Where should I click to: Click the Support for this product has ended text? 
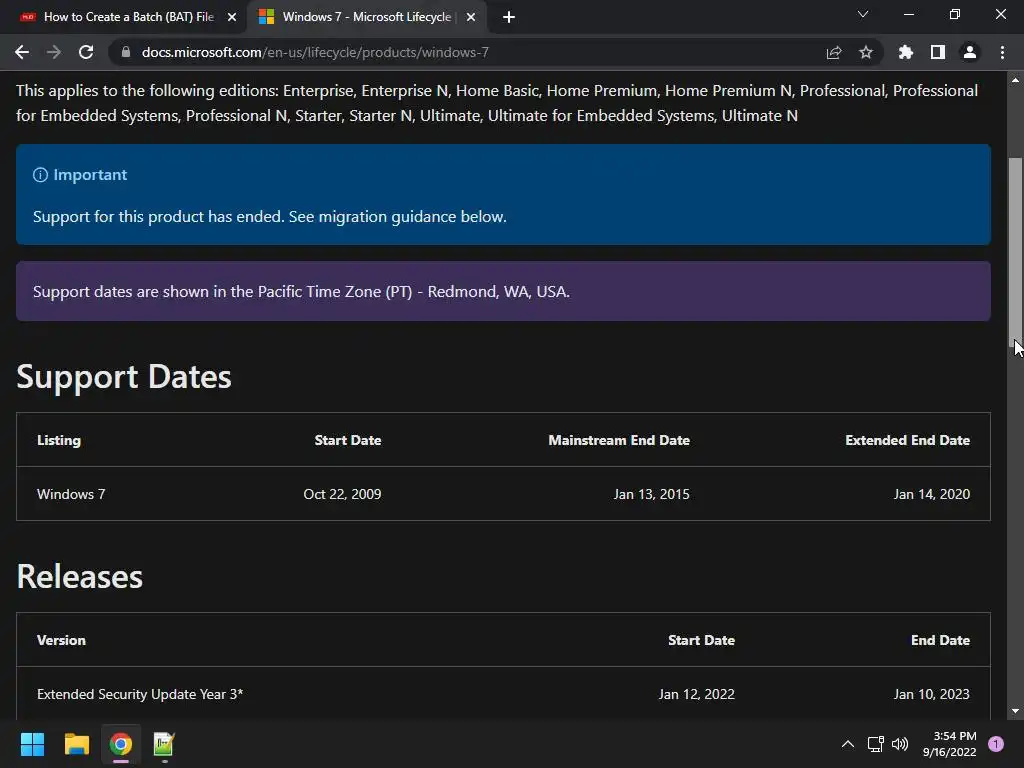(x=270, y=217)
